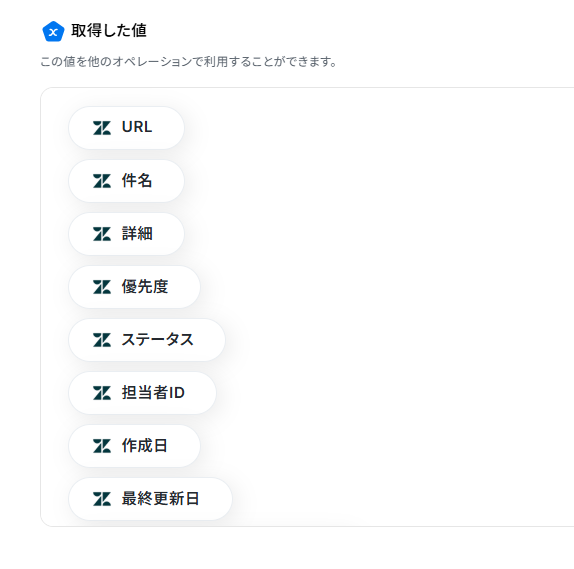574x569 pixels.
Task: Click the Zendesk icon in the 作成日 chip
Action: (x=102, y=446)
